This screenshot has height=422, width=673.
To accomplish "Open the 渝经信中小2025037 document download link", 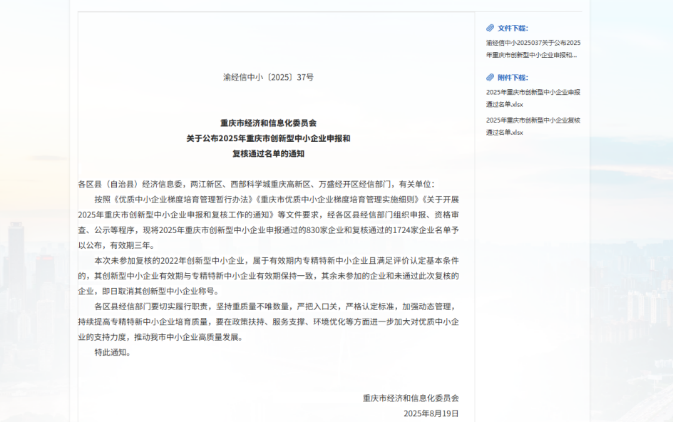I will click(532, 48).
